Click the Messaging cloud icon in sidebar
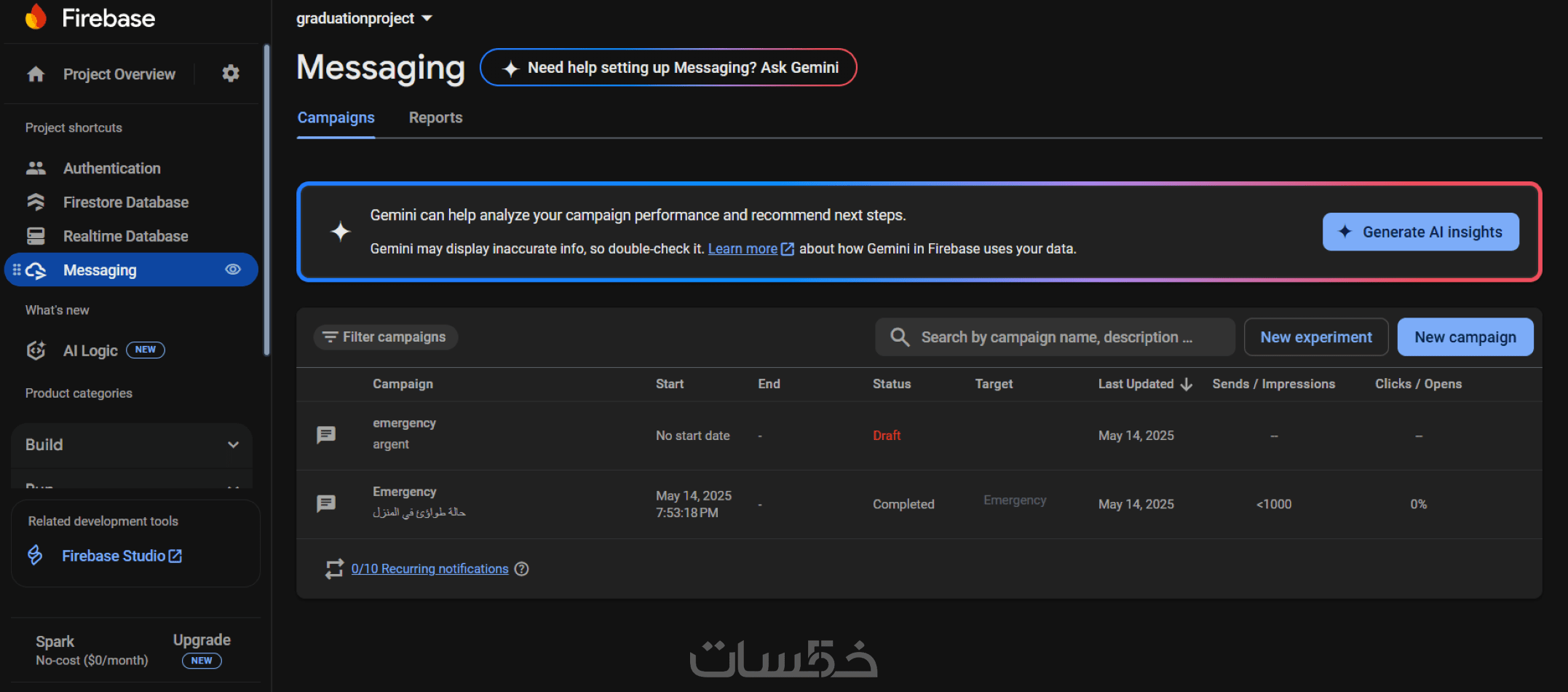Image resolution: width=1568 pixels, height=692 pixels. point(36,270)
